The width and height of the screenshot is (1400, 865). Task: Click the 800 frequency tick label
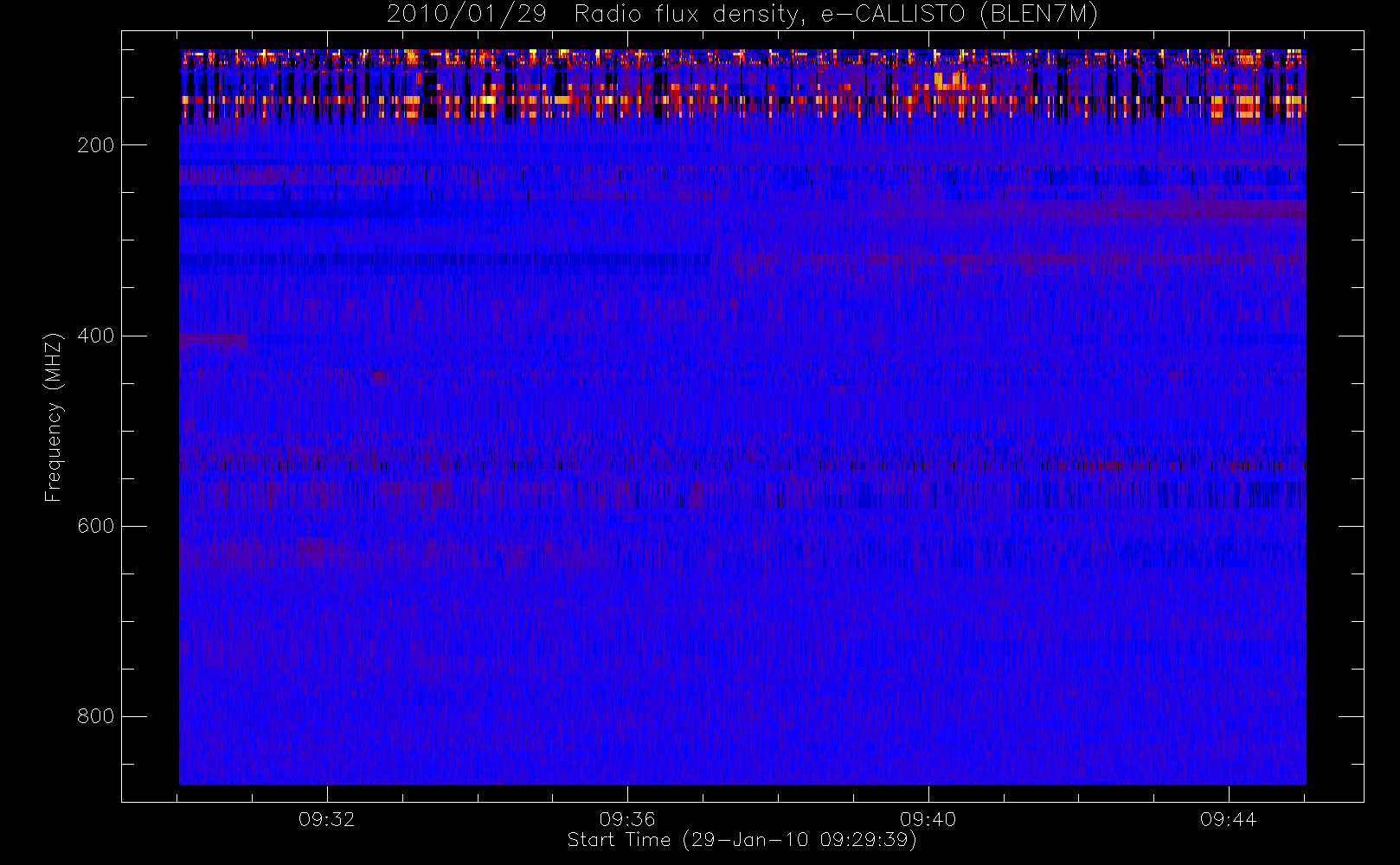[x=96, y=716]
